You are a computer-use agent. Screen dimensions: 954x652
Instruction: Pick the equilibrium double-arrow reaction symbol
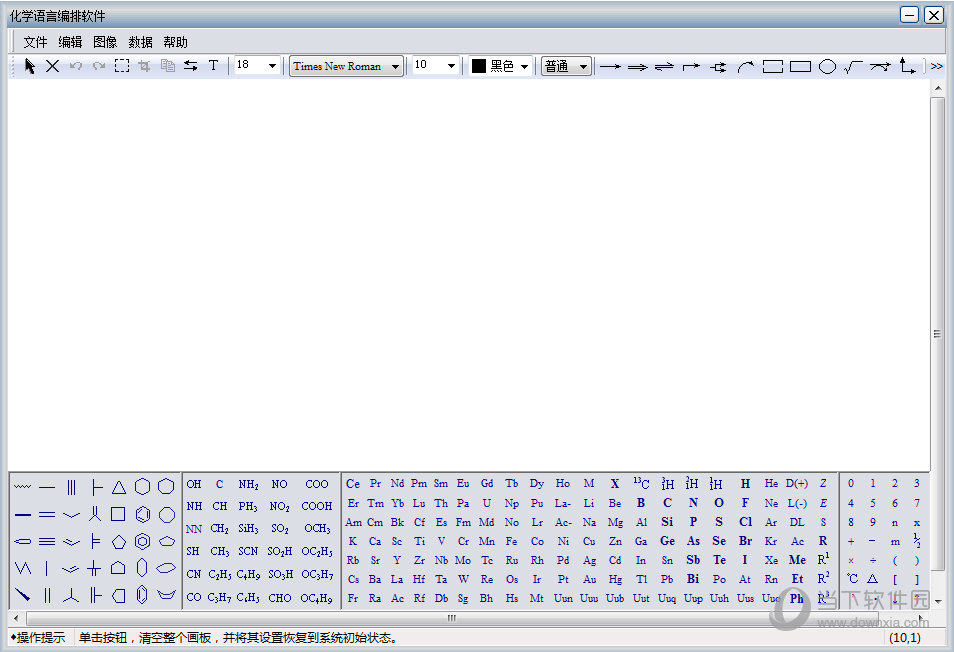pyautogui.click(x=664, y=67)
